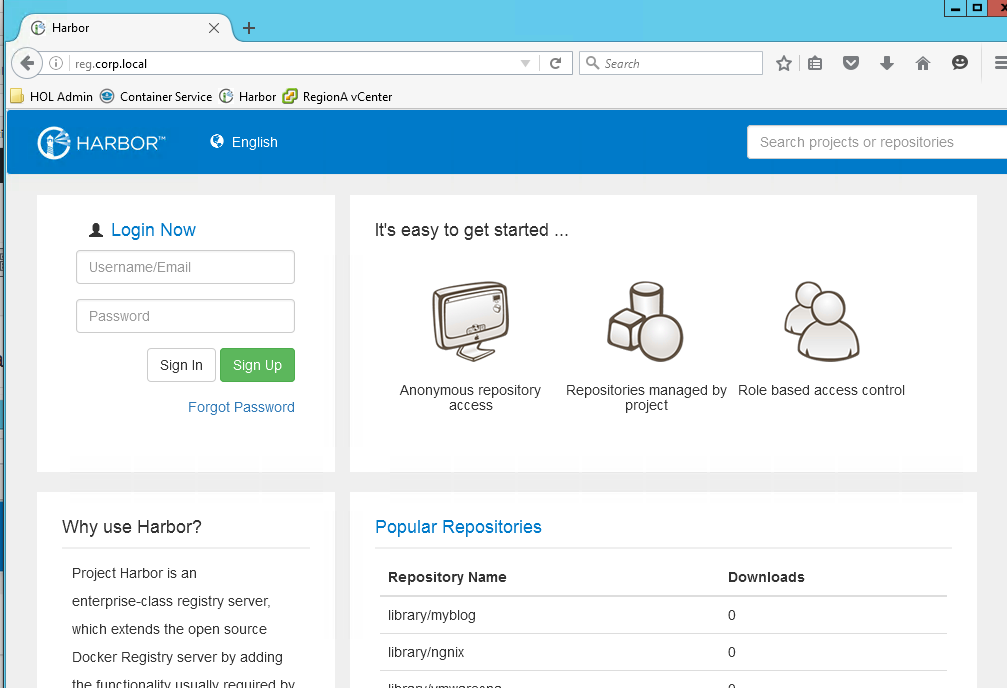Screen dimensions: 1007x688
Task: Click the Role based access control users icon
Action: click(821, 321)
